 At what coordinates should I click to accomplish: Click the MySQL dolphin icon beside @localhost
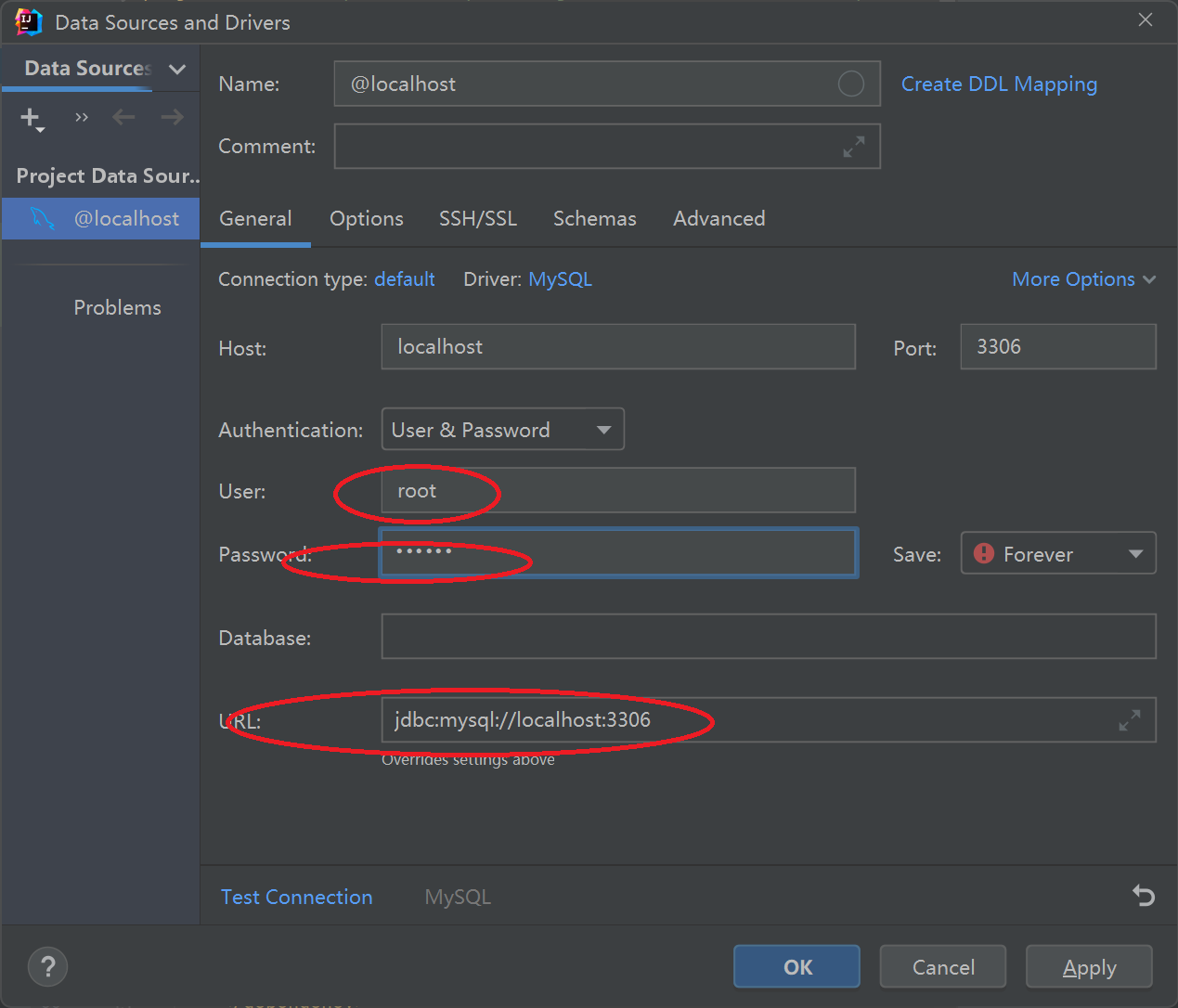(x=43, y=218)
